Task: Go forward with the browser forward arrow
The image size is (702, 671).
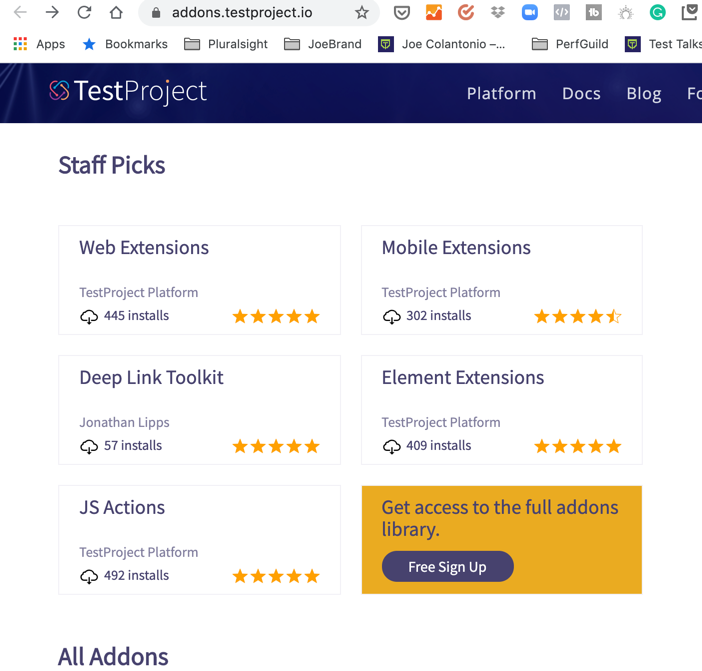Action: tap(52, 13)
